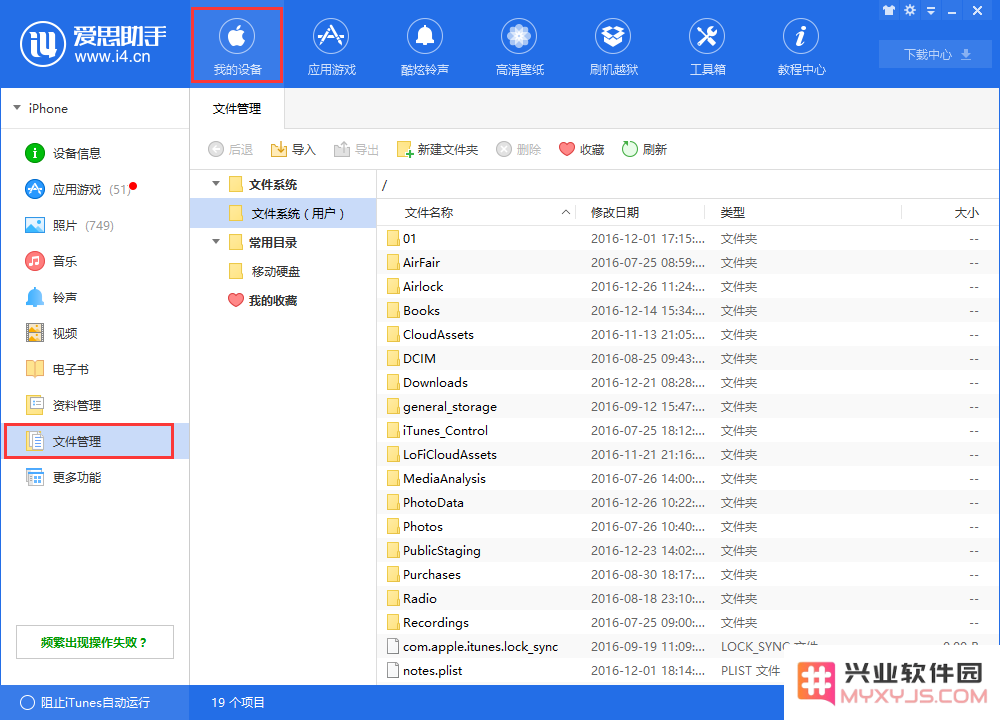Click the 删除 delete toolbar button
Screen dimensions: 1000x720
pos(518,149)
